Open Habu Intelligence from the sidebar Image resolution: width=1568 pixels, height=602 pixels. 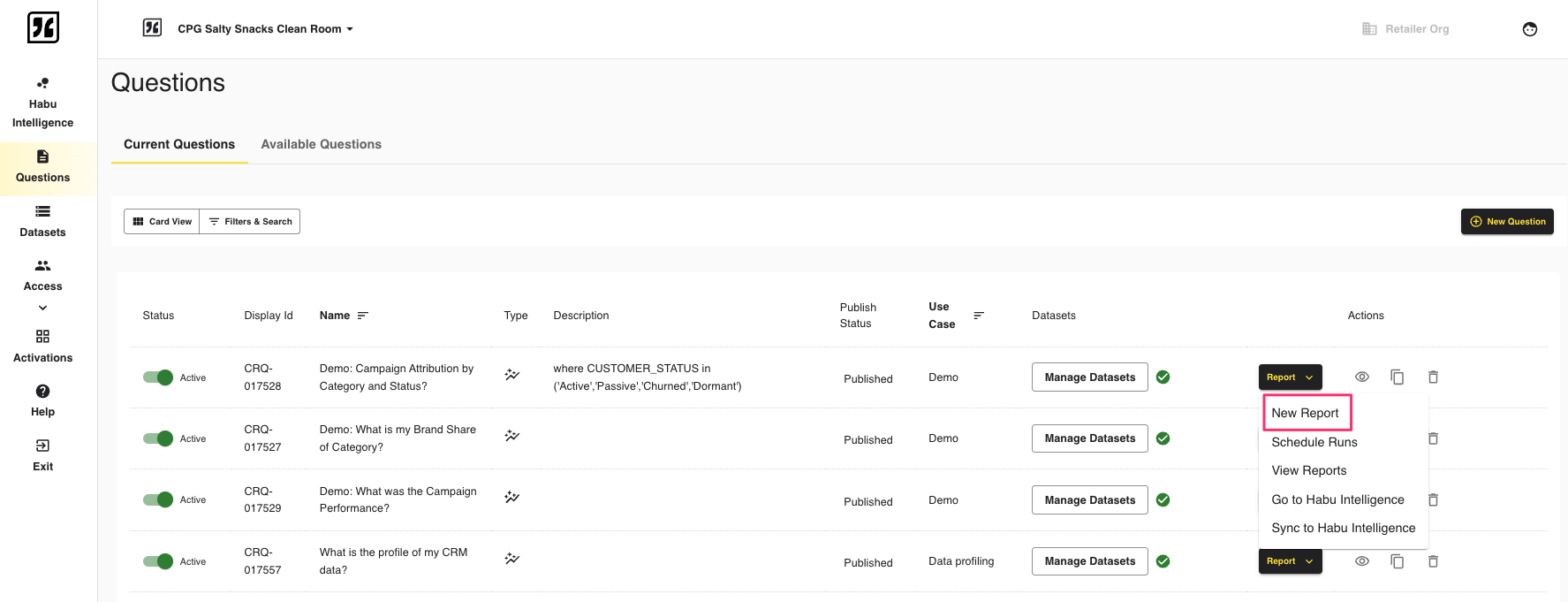42,103
